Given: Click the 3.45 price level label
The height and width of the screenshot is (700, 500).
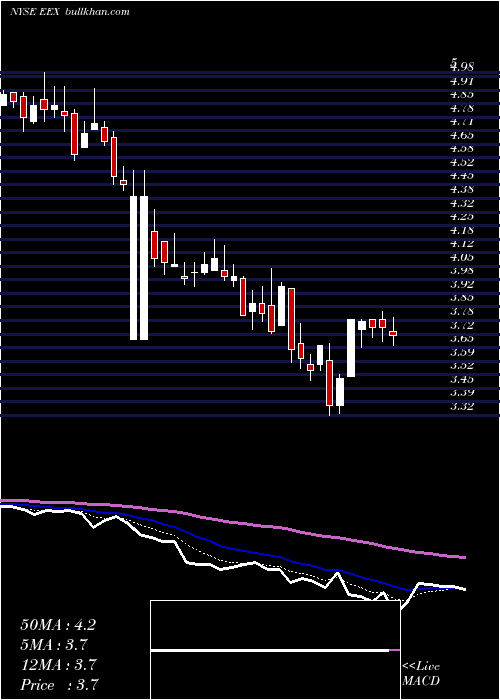Looking at the screenshot, I should point(462,379).
